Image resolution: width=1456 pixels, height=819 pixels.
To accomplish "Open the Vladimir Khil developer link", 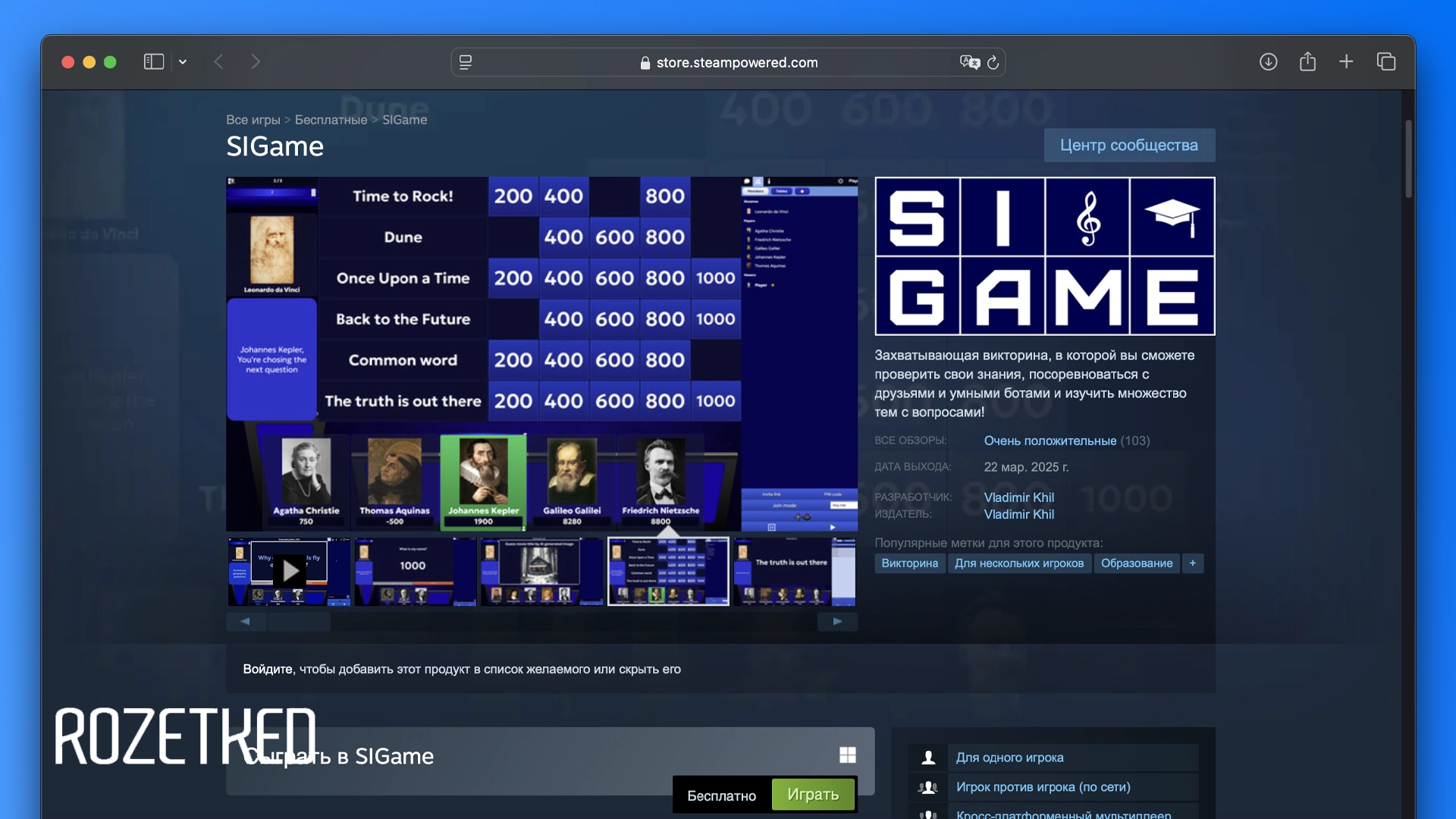I will pos(1018,497).
